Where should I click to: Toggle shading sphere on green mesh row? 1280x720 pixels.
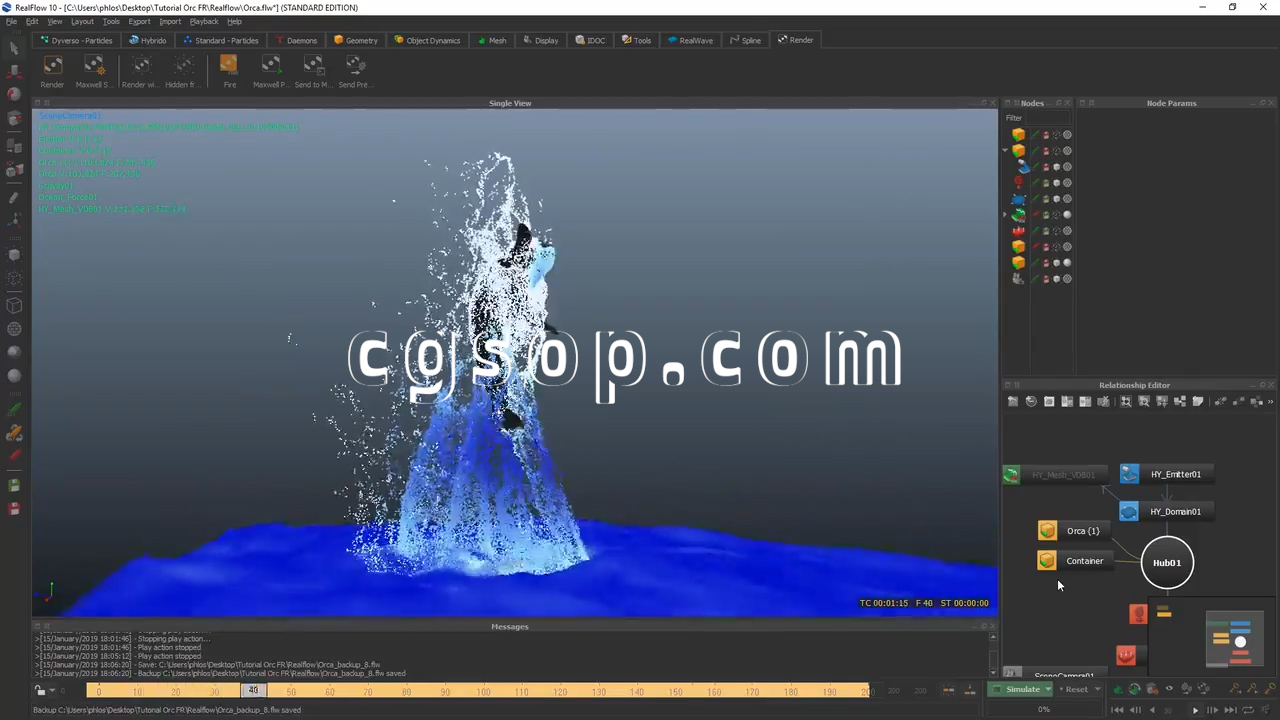(x=1067, y=215)
